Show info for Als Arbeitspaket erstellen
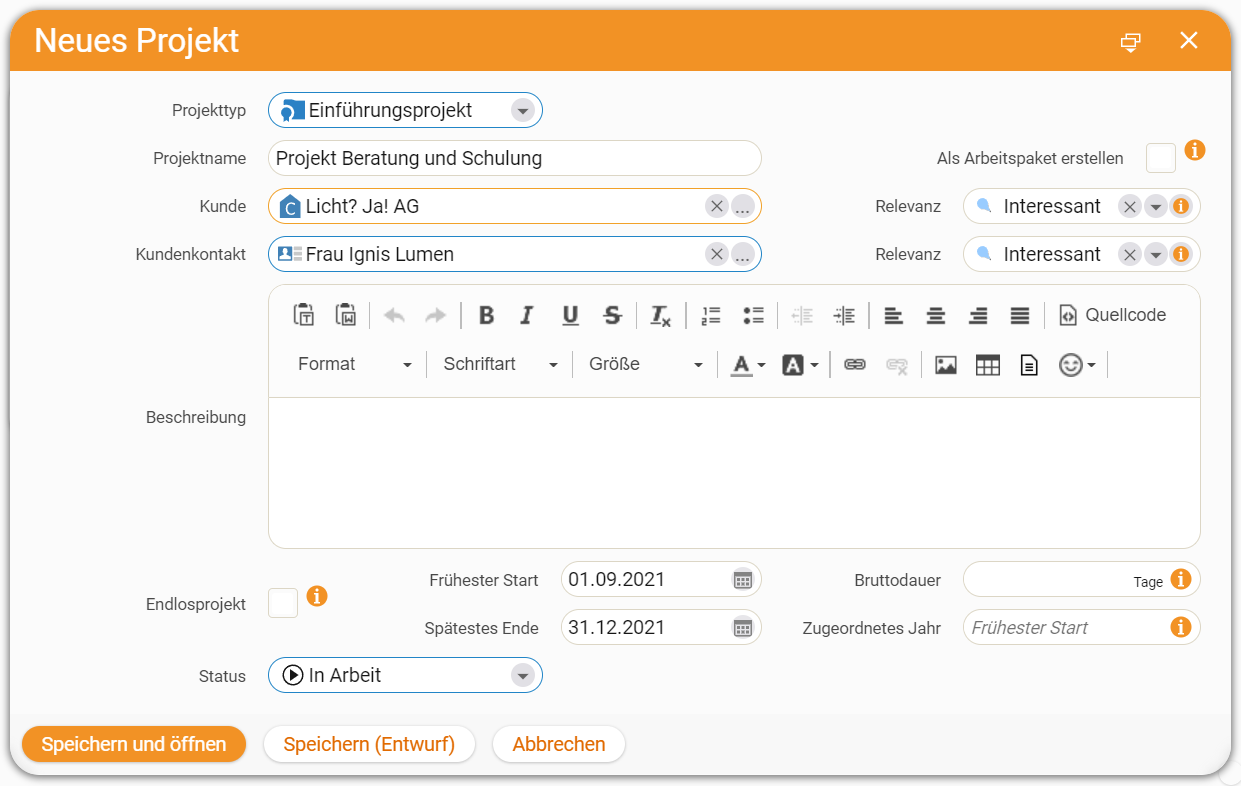 pyautogui.click(x=1195, y=150)
